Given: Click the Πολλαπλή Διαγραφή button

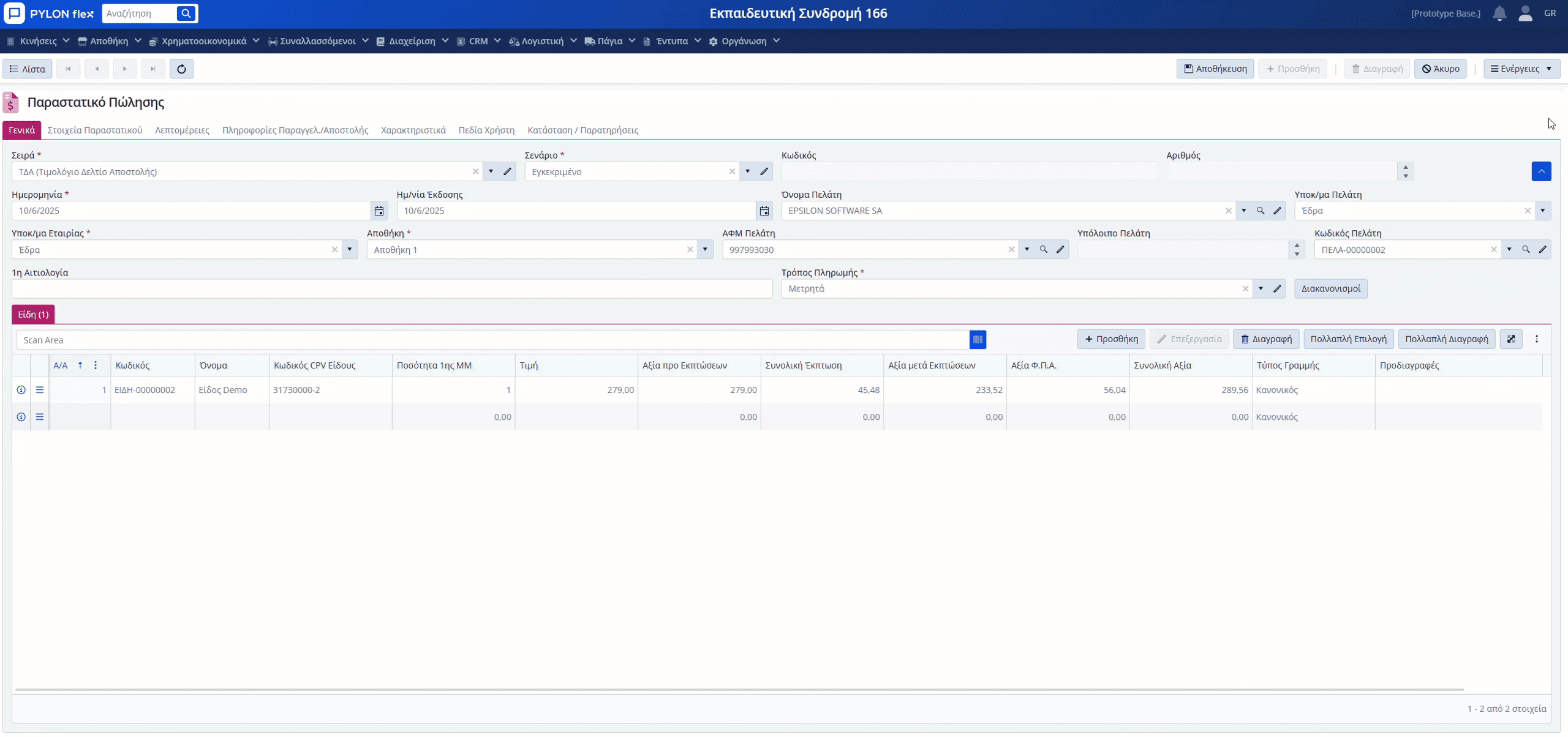Looking at the screenshot, I should (x=1446, y=339).
